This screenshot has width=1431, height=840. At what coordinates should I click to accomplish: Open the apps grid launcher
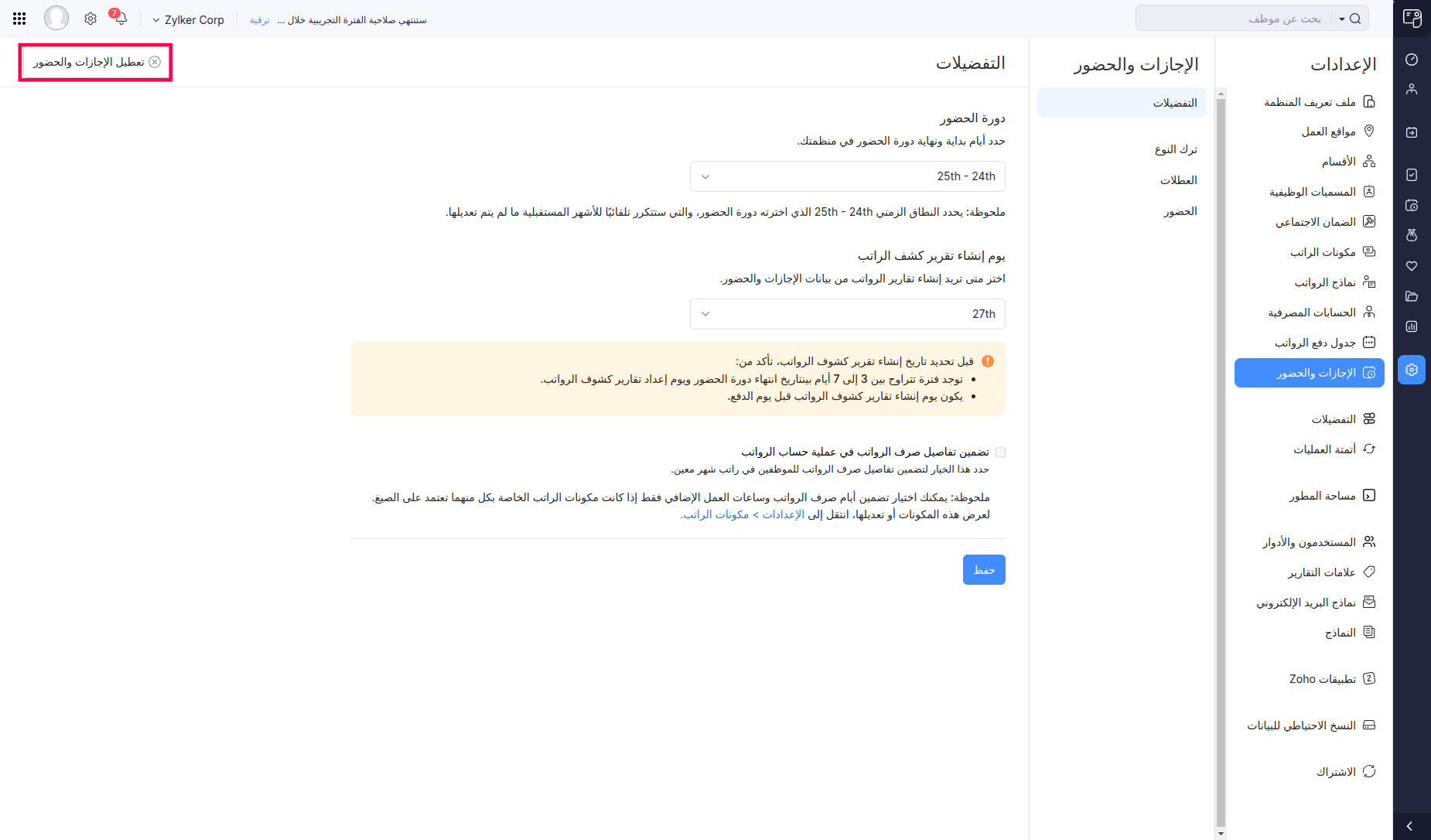[x=19, y=19]
